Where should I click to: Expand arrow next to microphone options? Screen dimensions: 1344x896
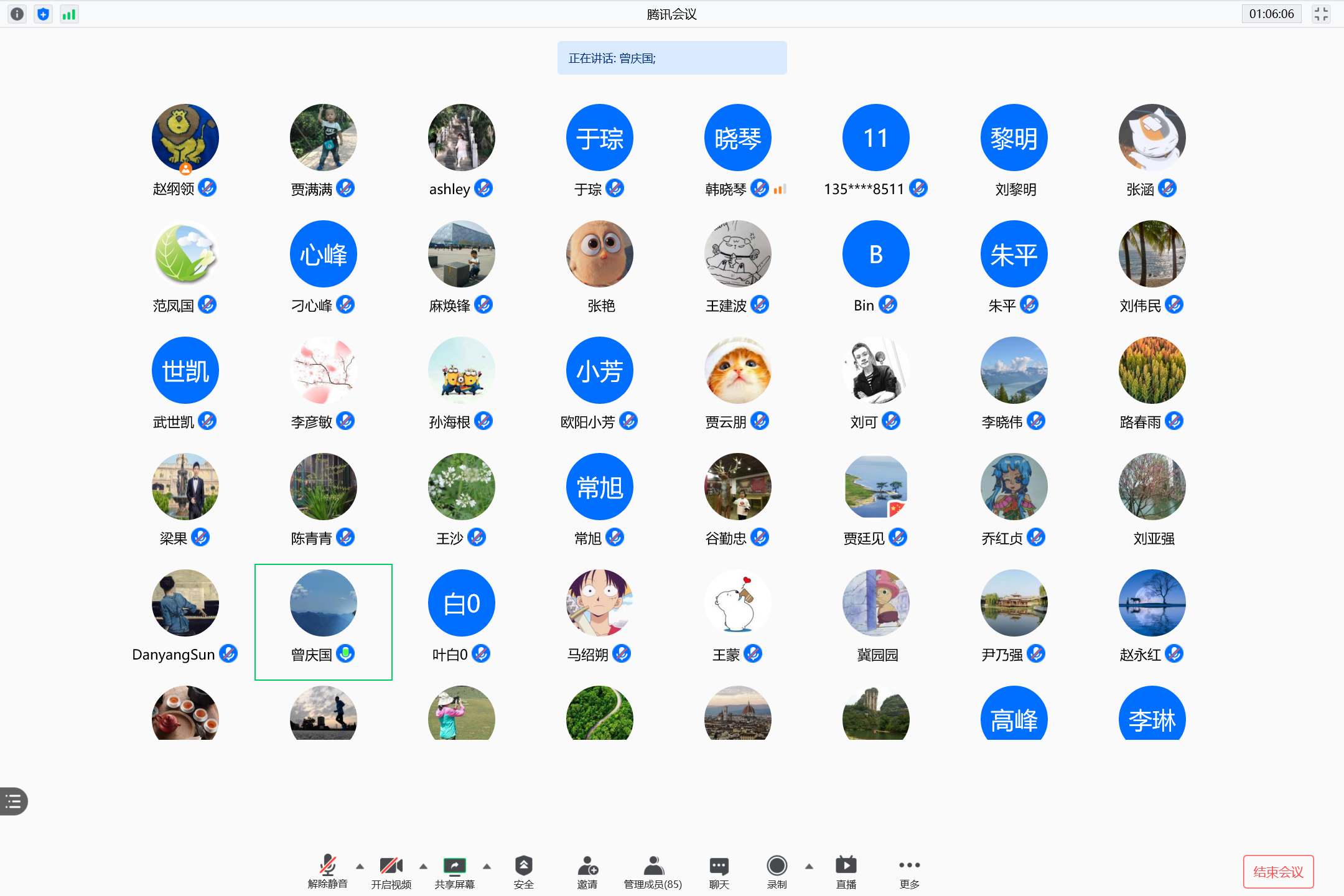(360, 866)
